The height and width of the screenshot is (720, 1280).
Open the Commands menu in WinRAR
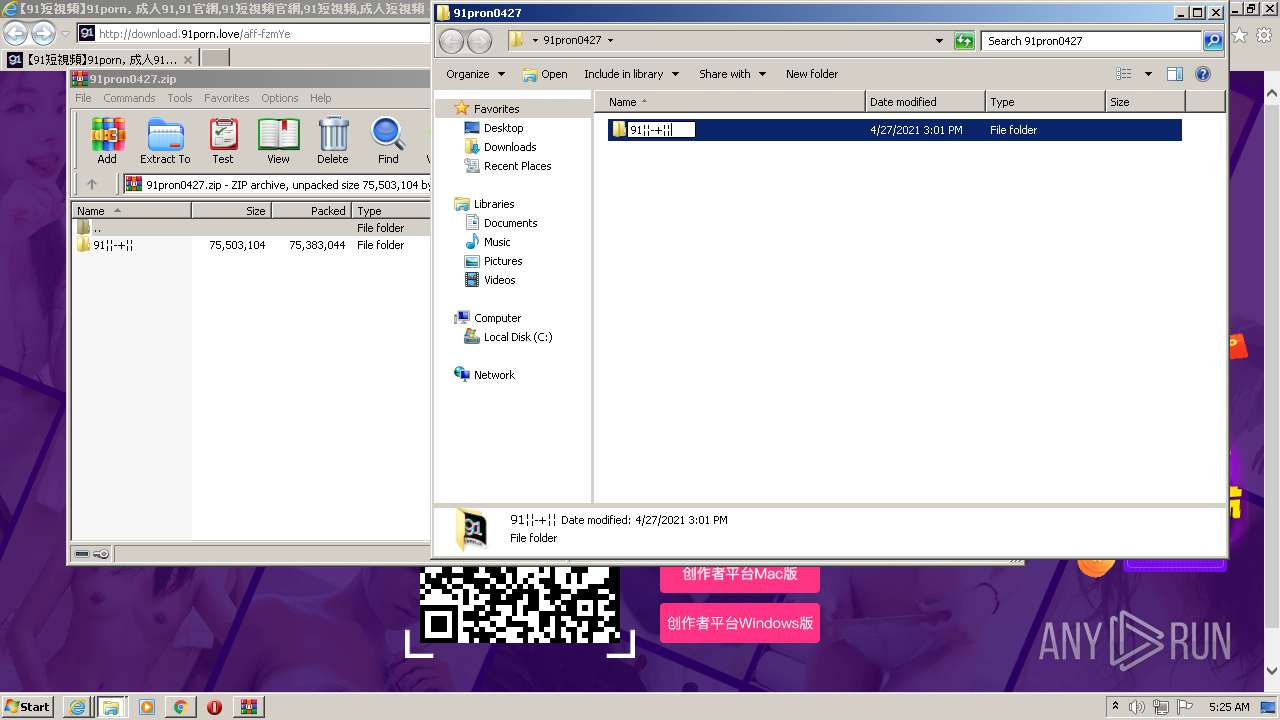tap(129, 98)
